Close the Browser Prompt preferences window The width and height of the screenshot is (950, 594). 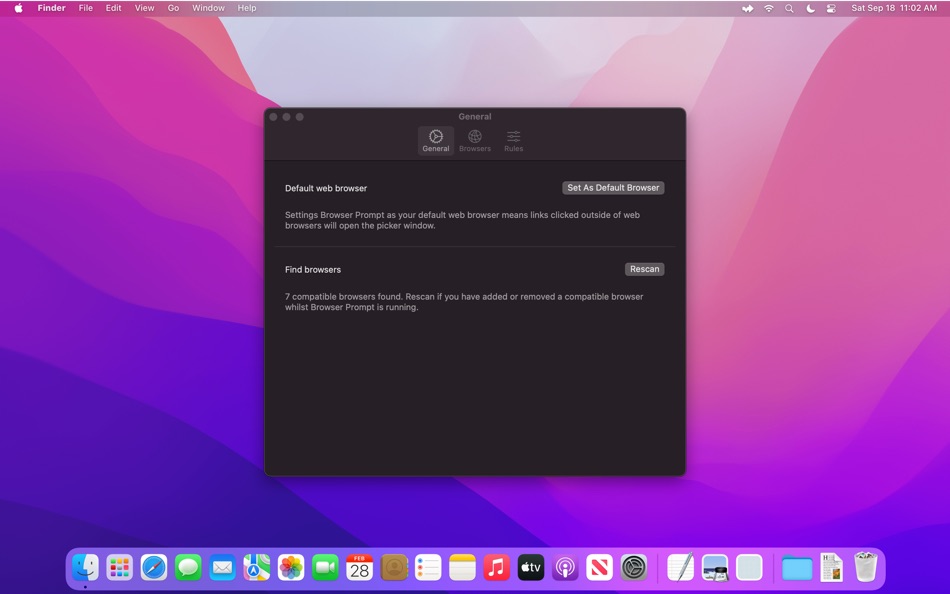point(273,116)
